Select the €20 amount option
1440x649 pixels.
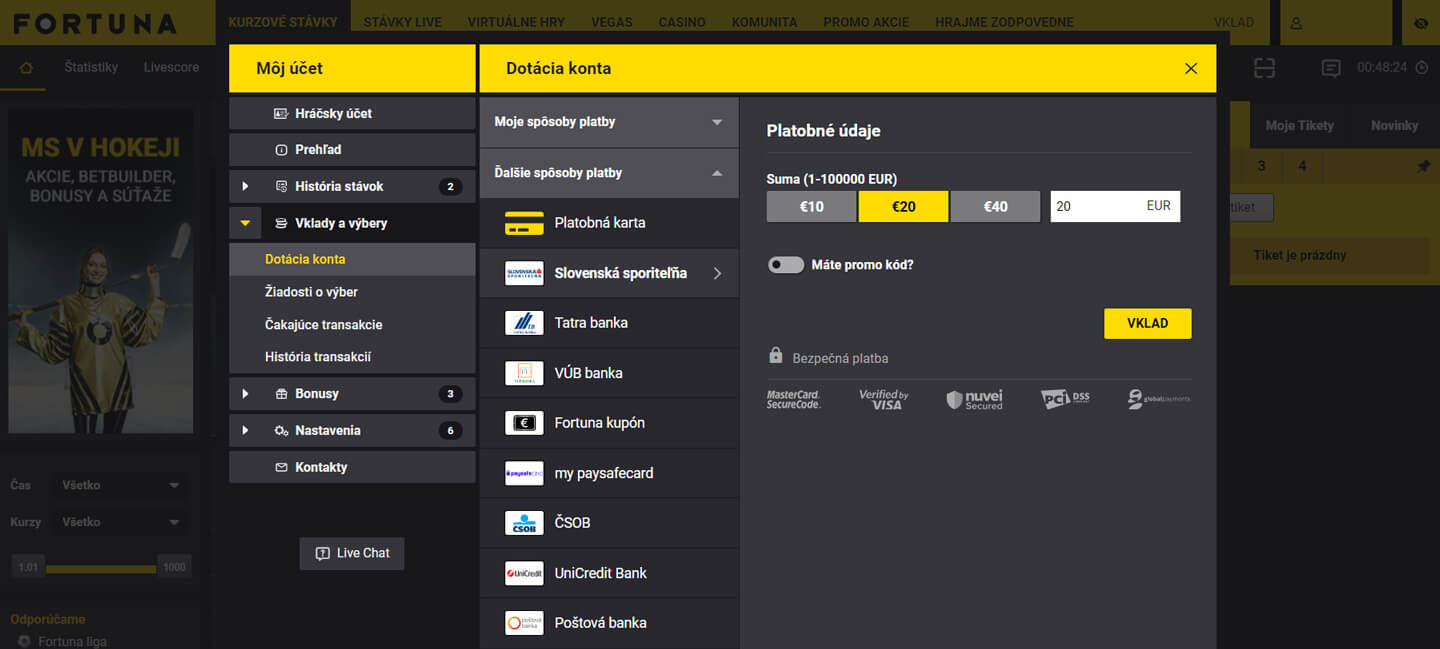point(903,206)
